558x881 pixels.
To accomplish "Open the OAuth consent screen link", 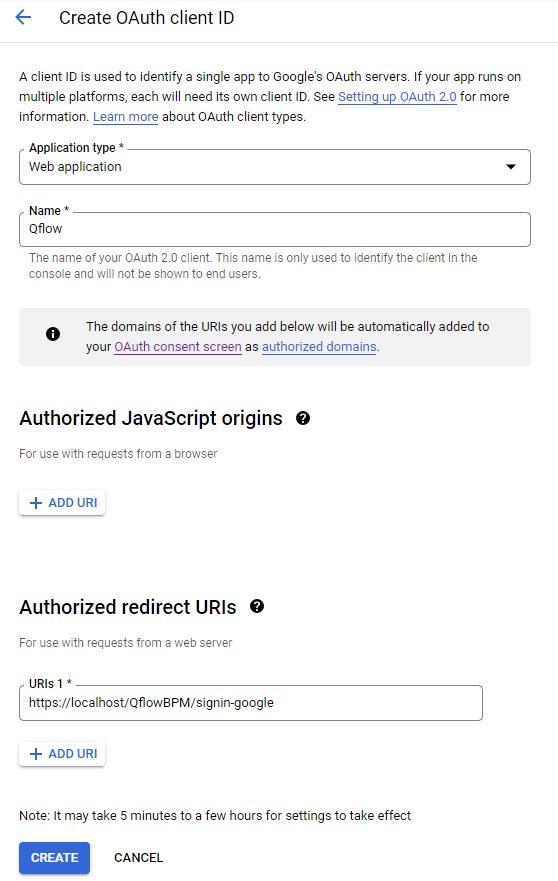I will [178, 347].
